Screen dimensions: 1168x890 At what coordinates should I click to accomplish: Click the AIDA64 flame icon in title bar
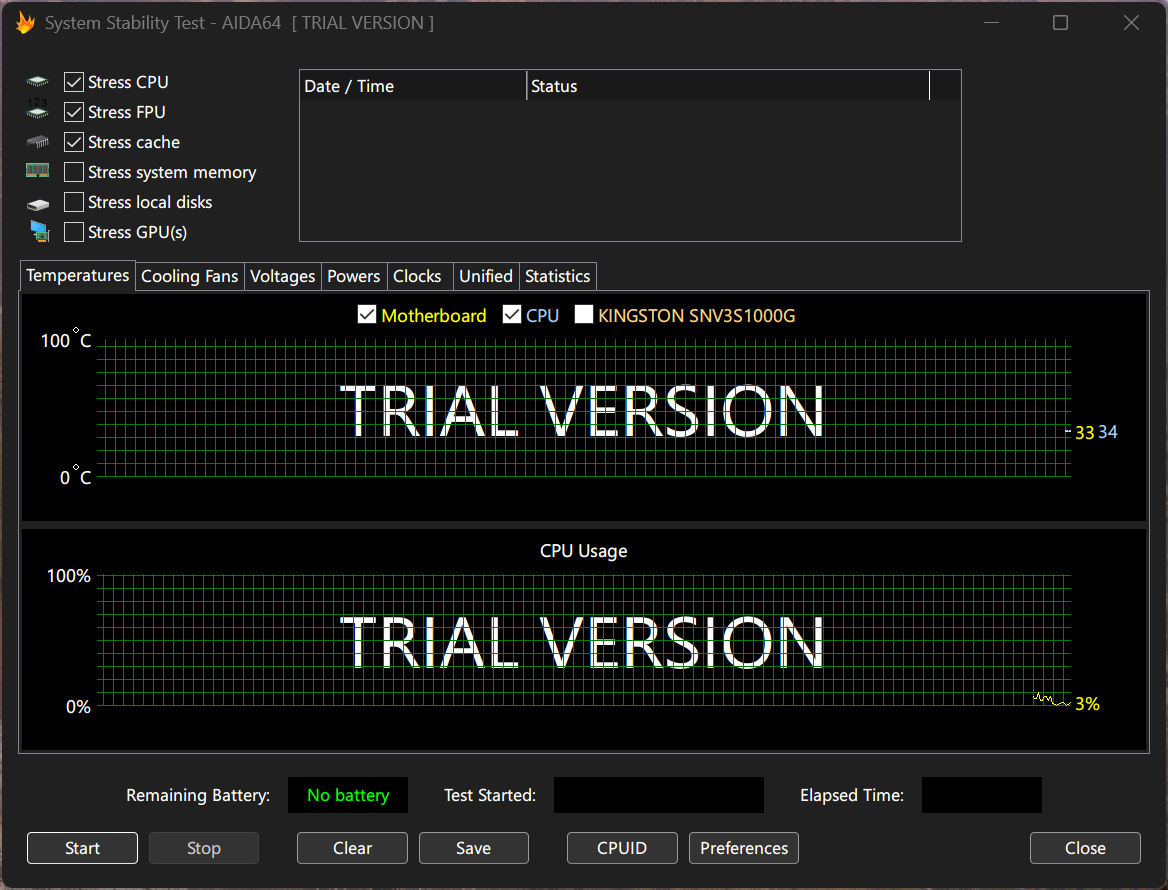tap(25, 23)
